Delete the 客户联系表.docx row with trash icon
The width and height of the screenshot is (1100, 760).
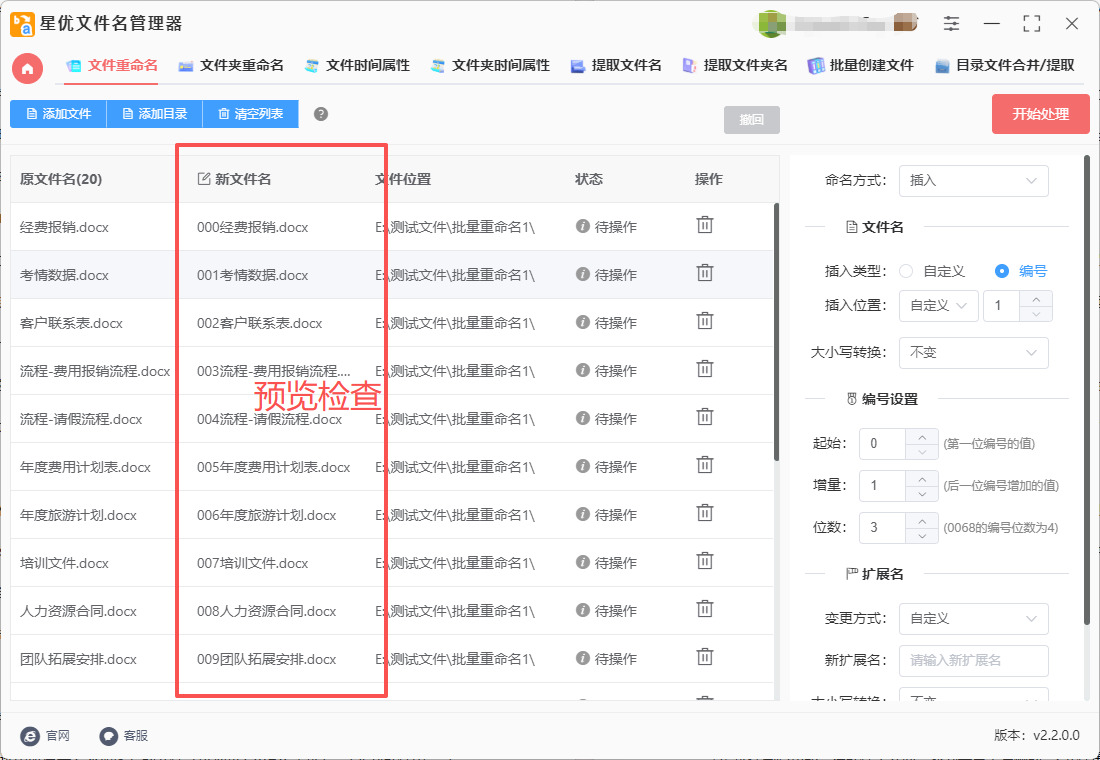(x=704, y=321)
